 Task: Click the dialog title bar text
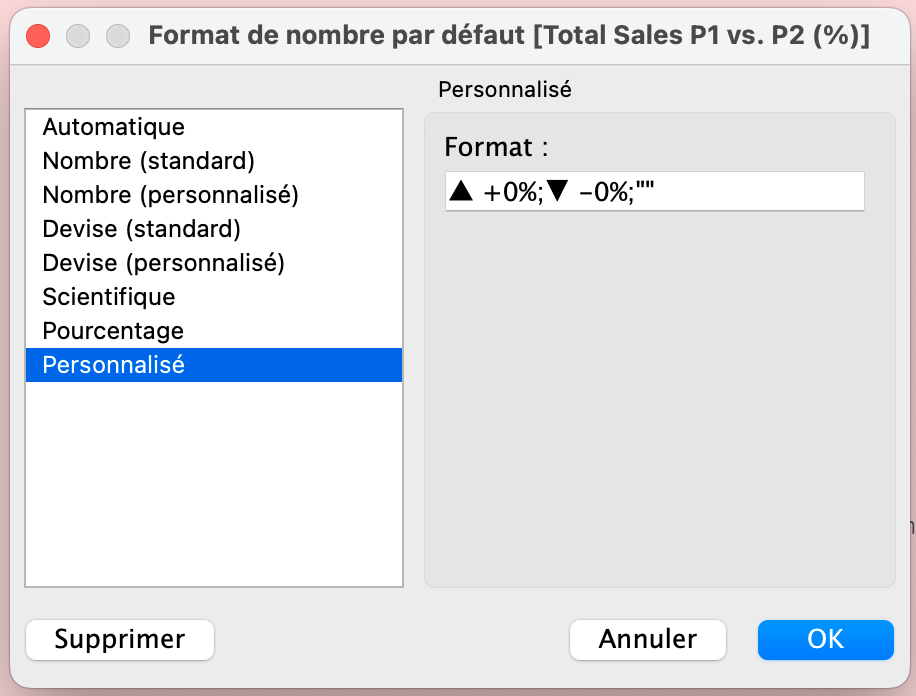tap(508, 37)
